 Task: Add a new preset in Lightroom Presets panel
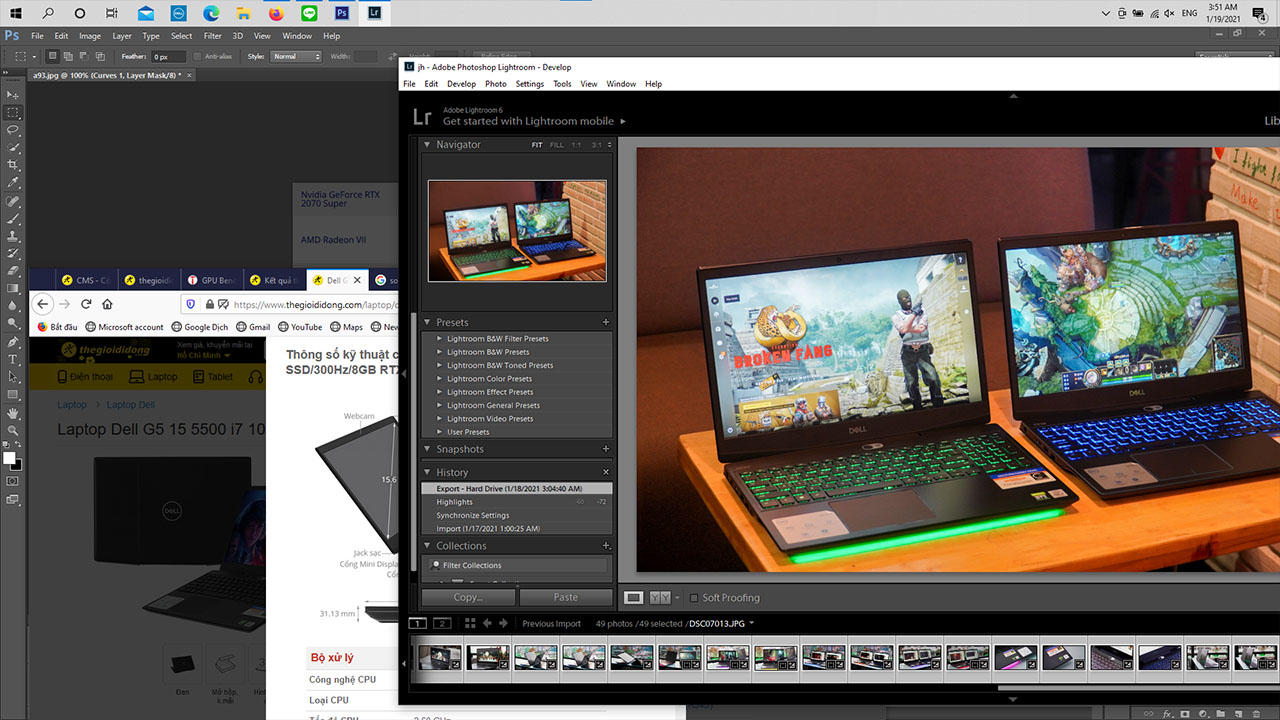pyautogui.click(x=606, y=323)
